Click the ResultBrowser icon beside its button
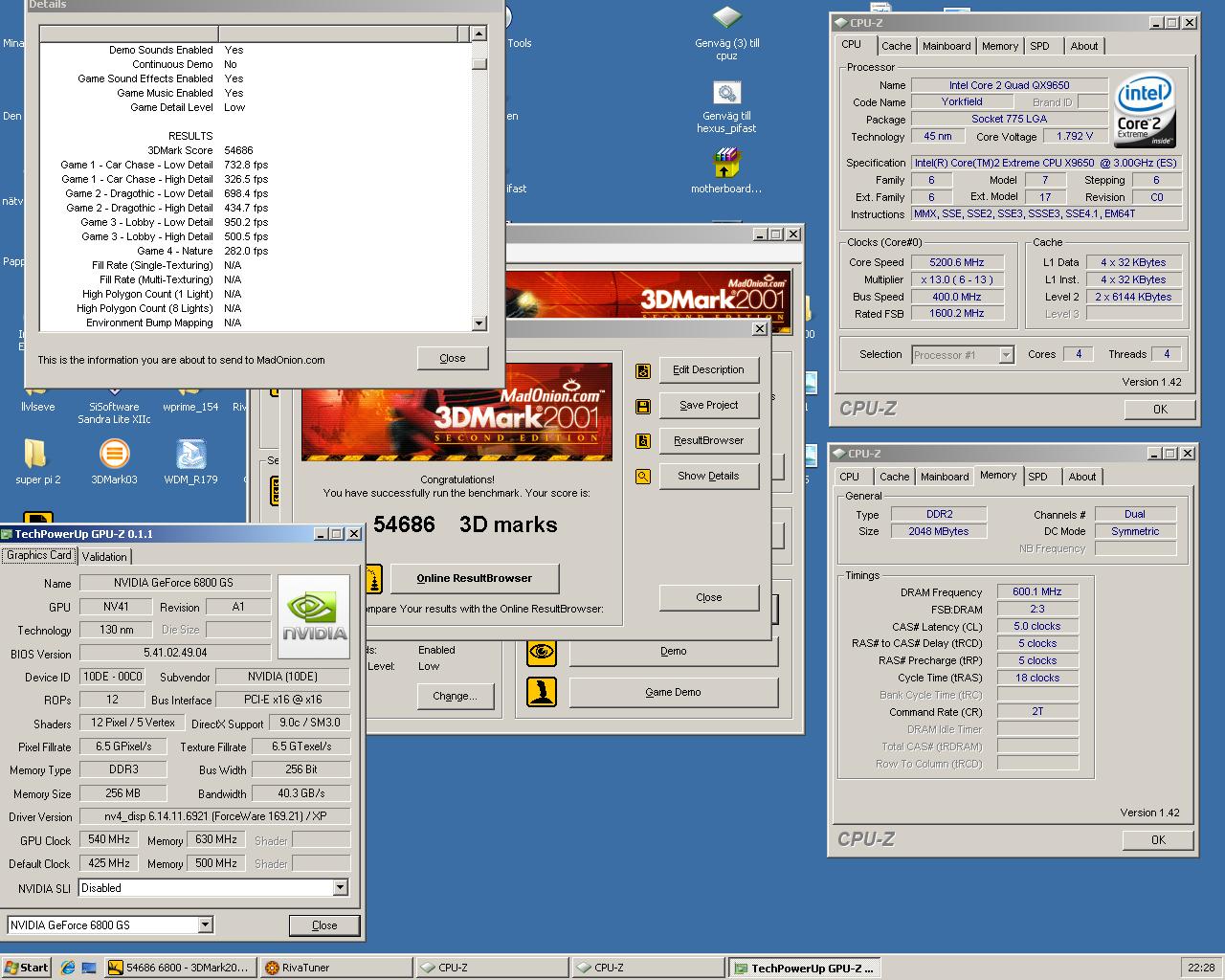The width and height of the screenshot is (1225, 980). coord(643,441)
